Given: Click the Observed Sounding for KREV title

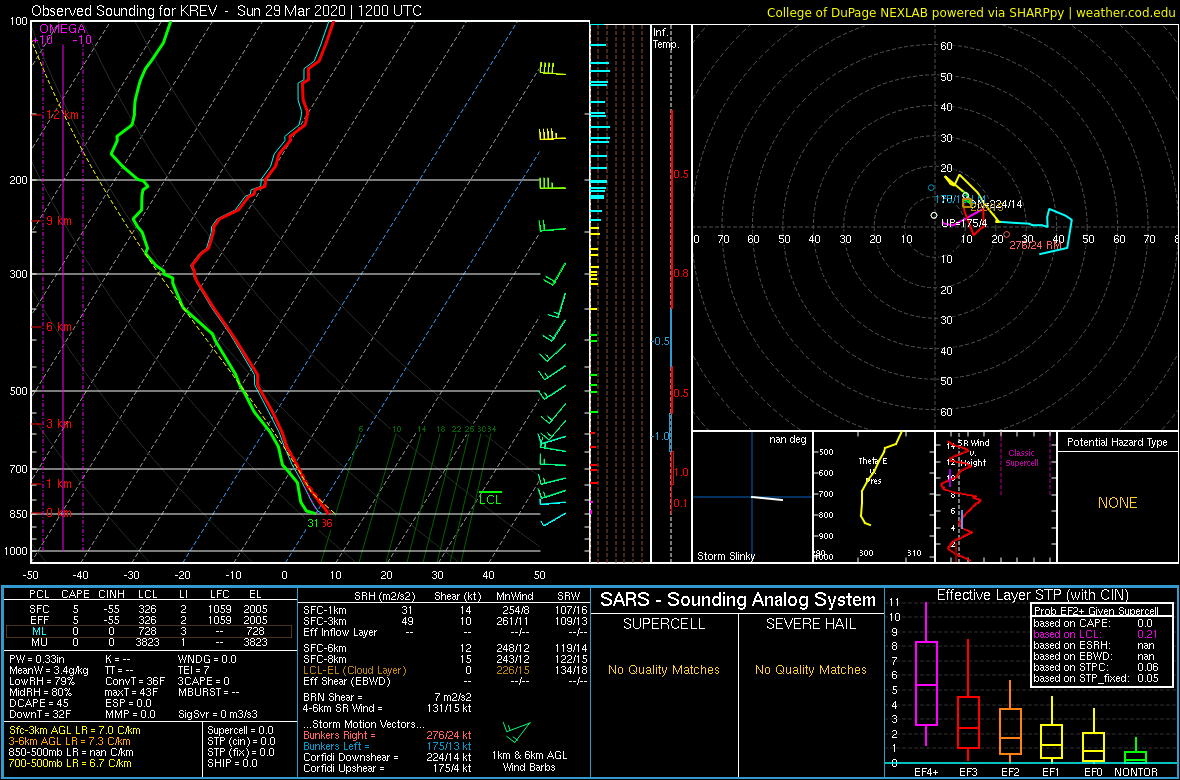Looking at the screenshot, I should 227,11.
